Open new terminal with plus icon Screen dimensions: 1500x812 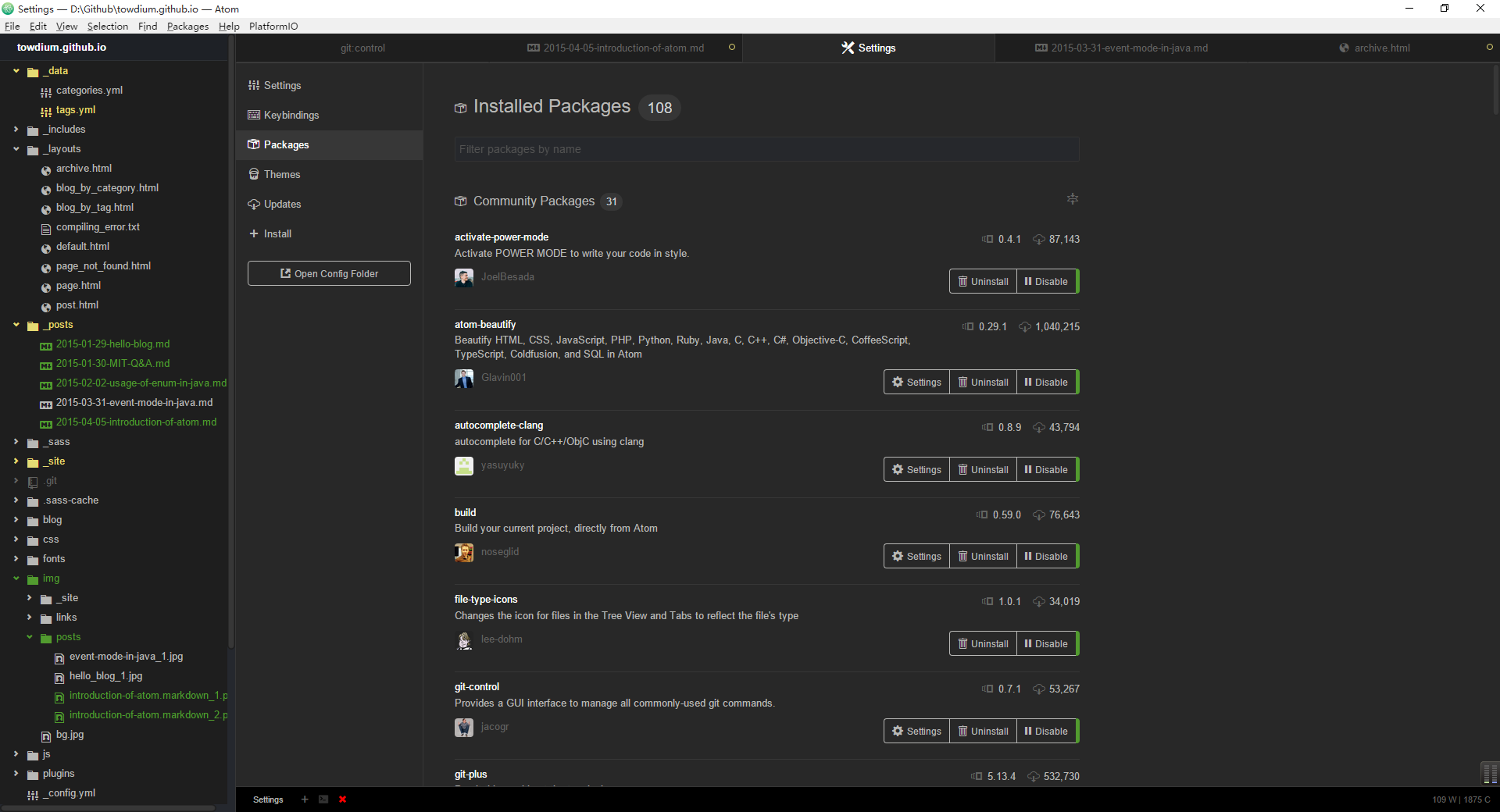[x=305, y=800]
